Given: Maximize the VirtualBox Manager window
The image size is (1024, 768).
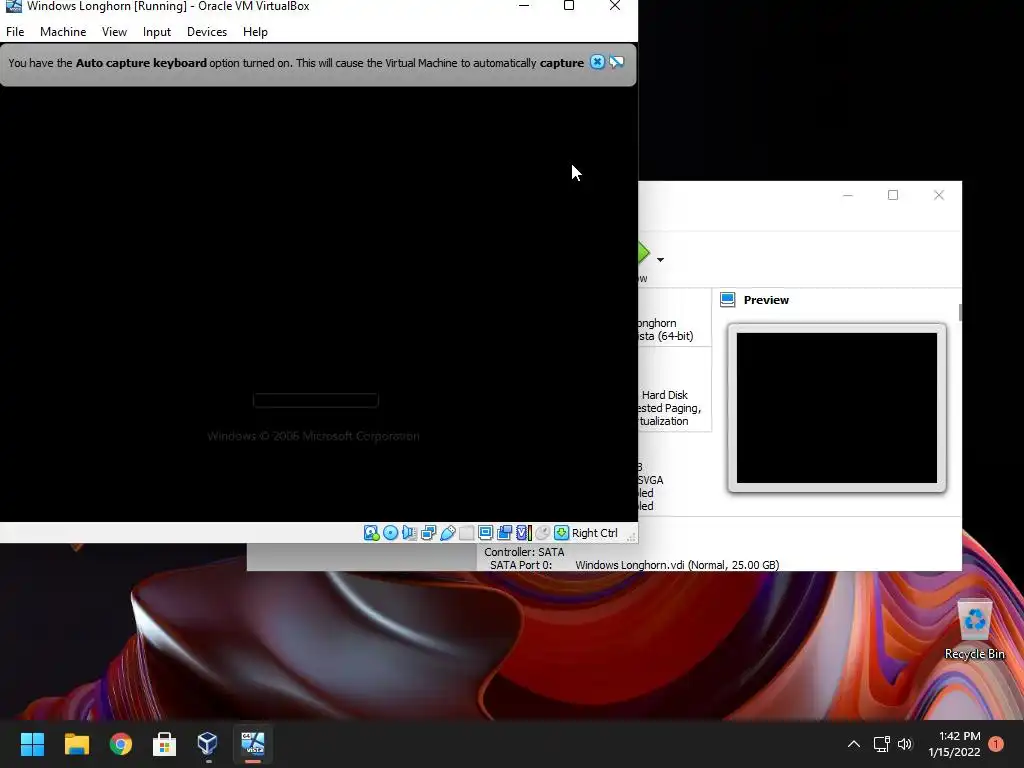Looking at the screenshot, I should tap(893, 195).
